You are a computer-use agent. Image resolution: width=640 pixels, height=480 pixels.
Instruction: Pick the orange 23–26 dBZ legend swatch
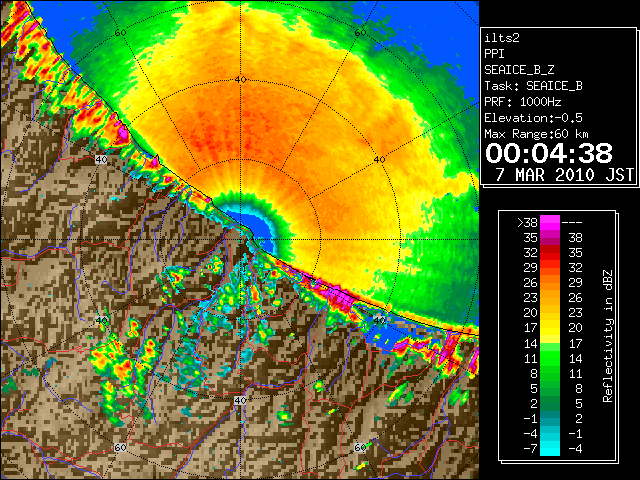550,298
